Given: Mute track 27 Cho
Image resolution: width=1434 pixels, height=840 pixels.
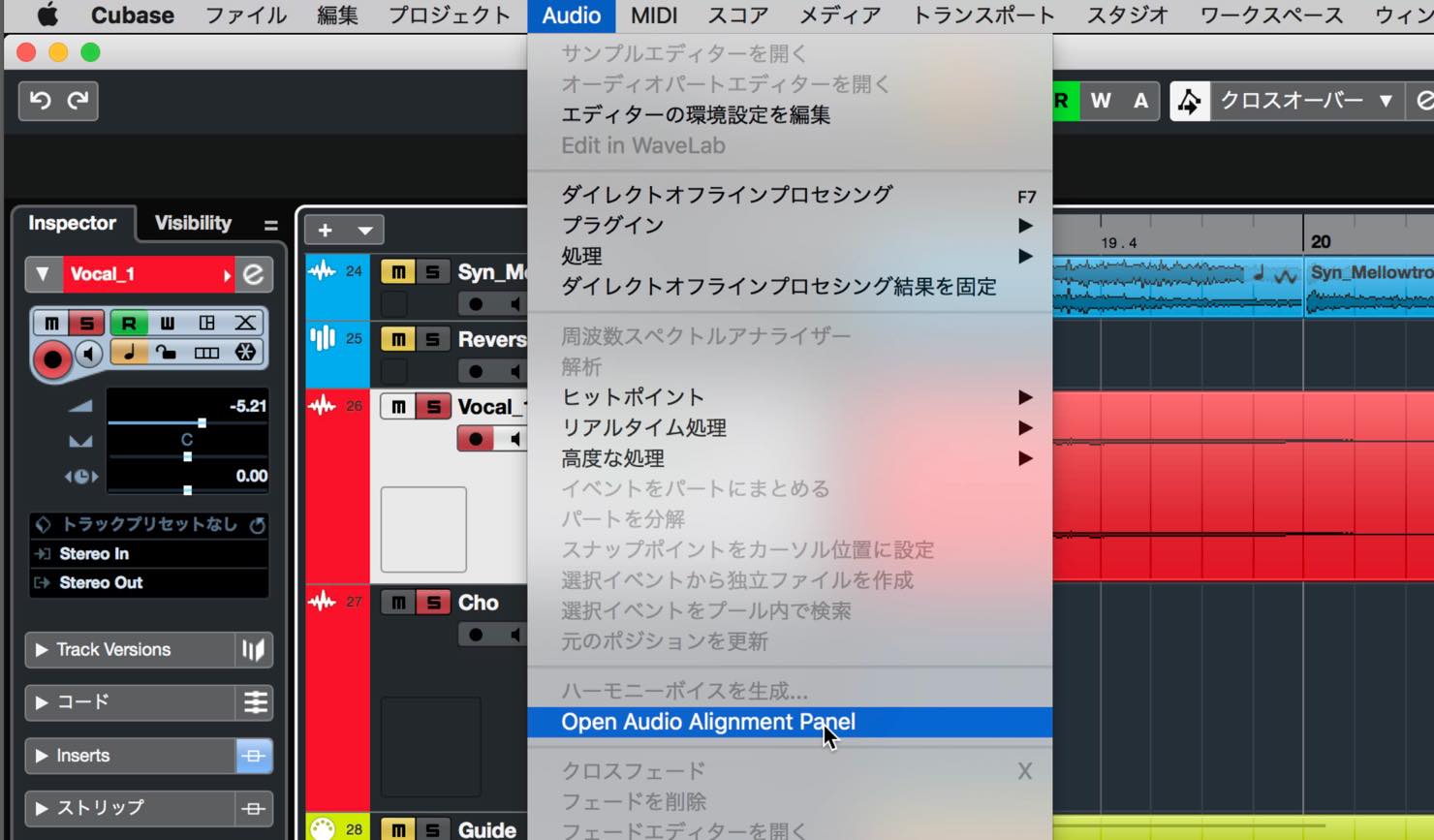Looking at the screenshot, I should point(398,603).
